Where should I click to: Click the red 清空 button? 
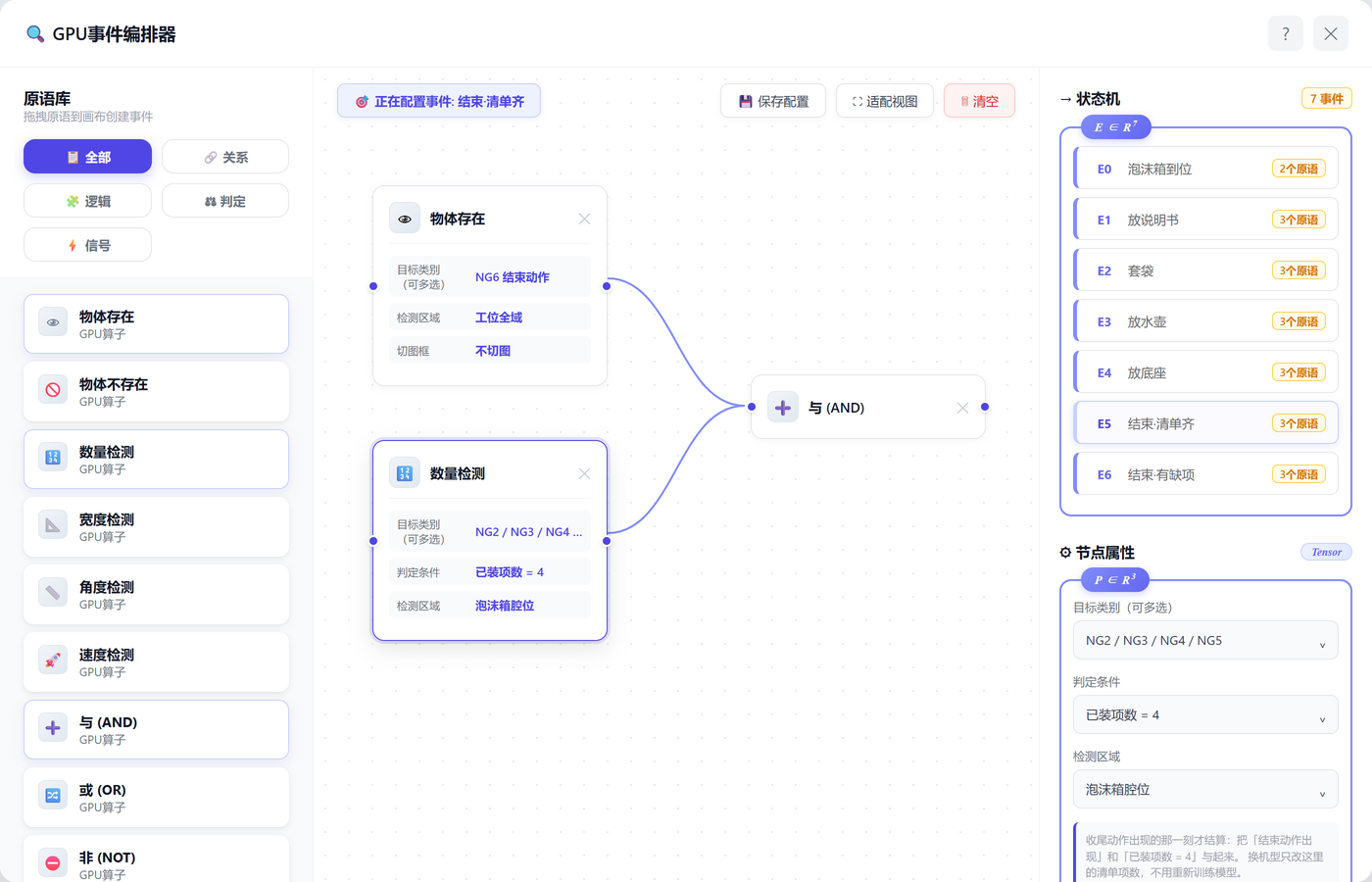coord(979,101)
